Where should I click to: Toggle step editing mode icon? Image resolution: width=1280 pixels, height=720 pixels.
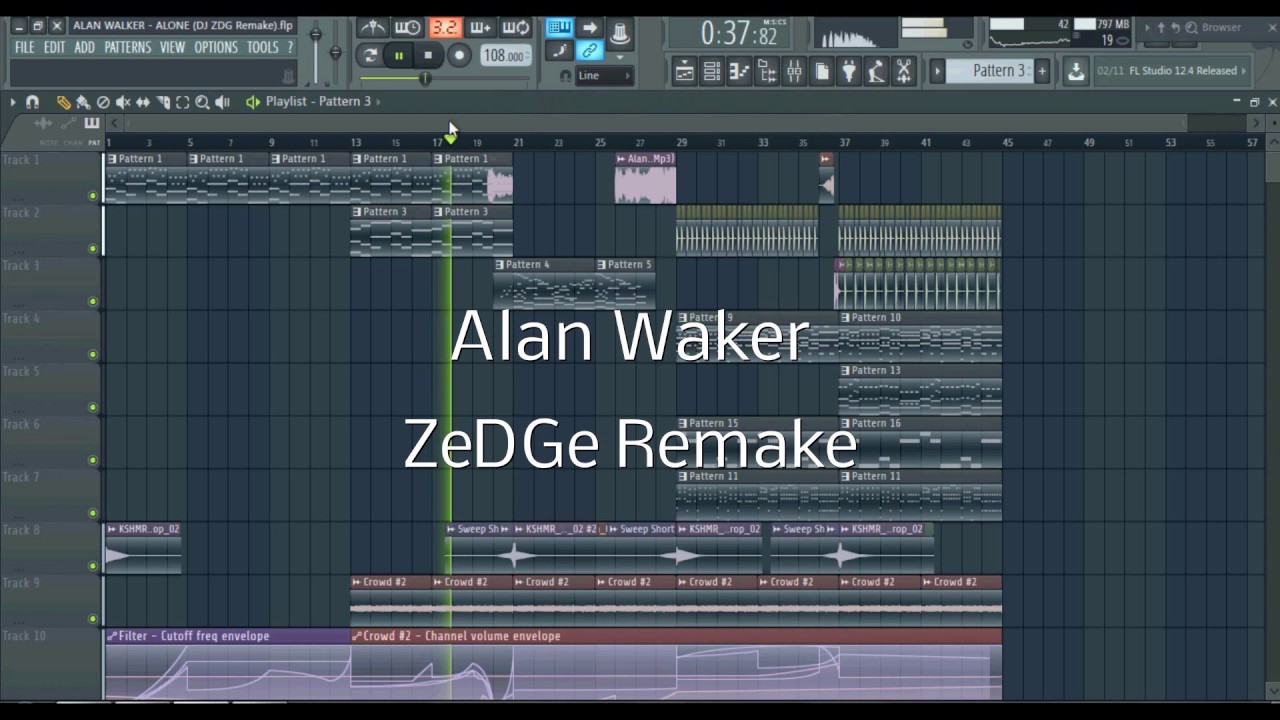pos(559,51)
